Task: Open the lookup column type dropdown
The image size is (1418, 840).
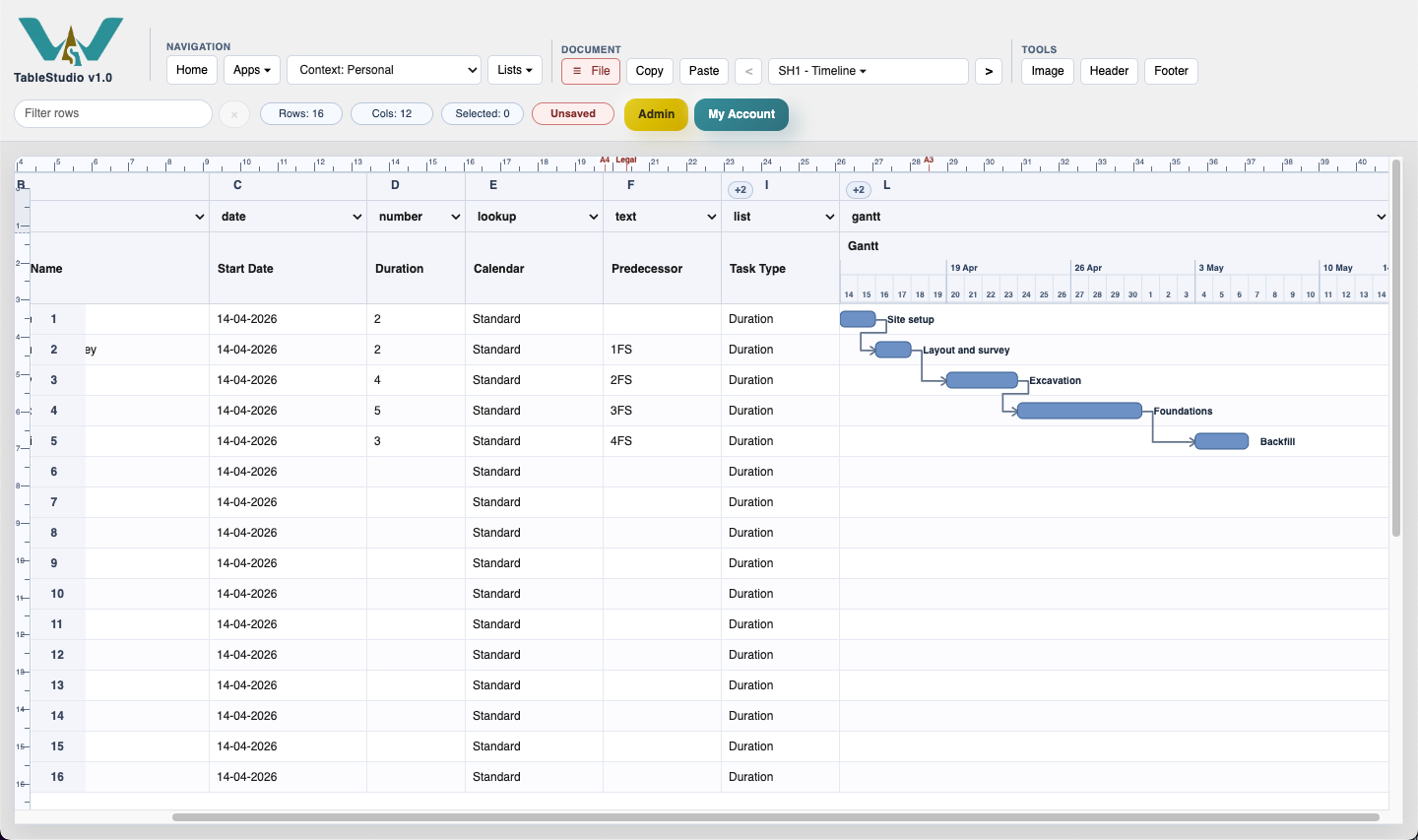Action: tap(534, 217)
